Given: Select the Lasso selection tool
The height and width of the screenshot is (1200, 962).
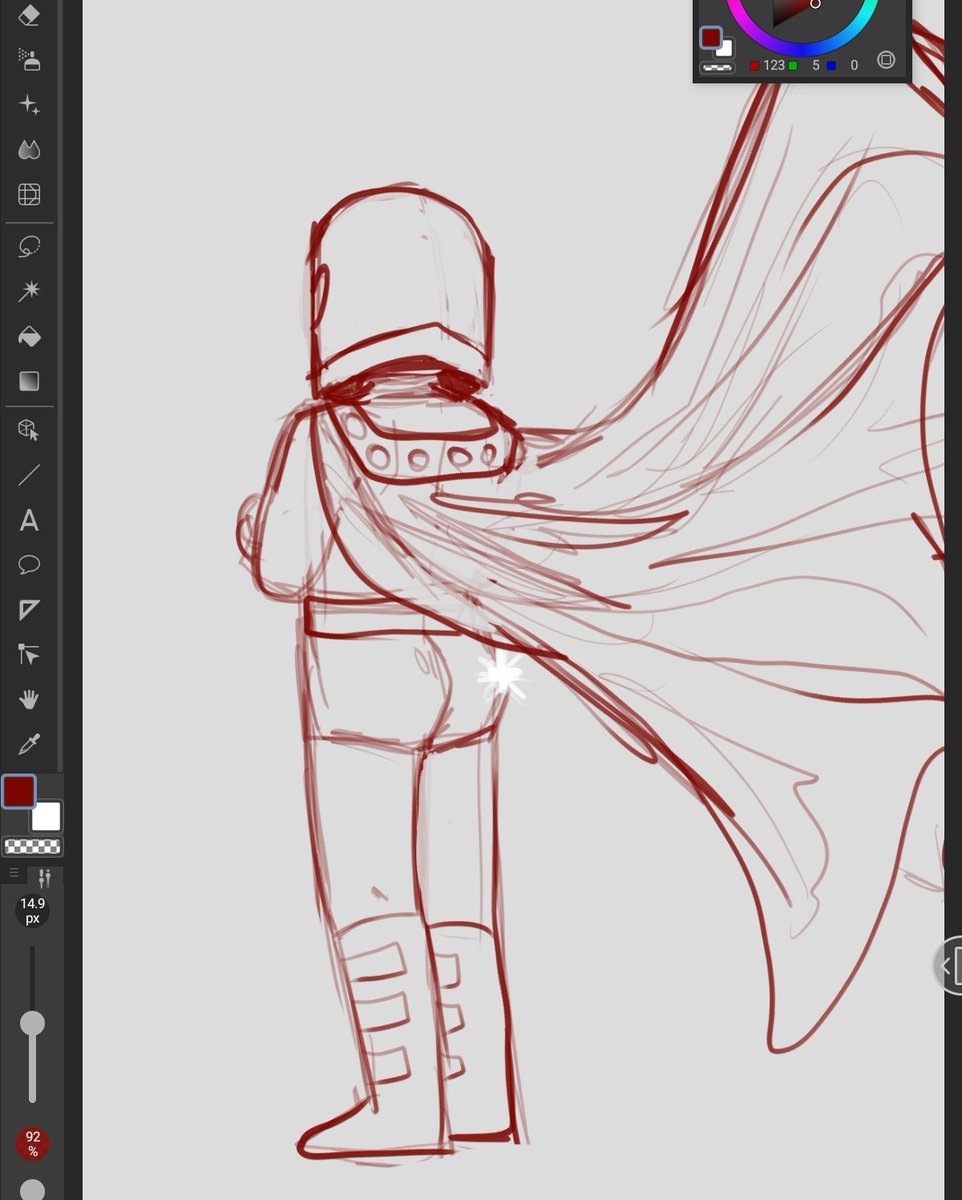Looking at the screenshot, I should 29,246.
